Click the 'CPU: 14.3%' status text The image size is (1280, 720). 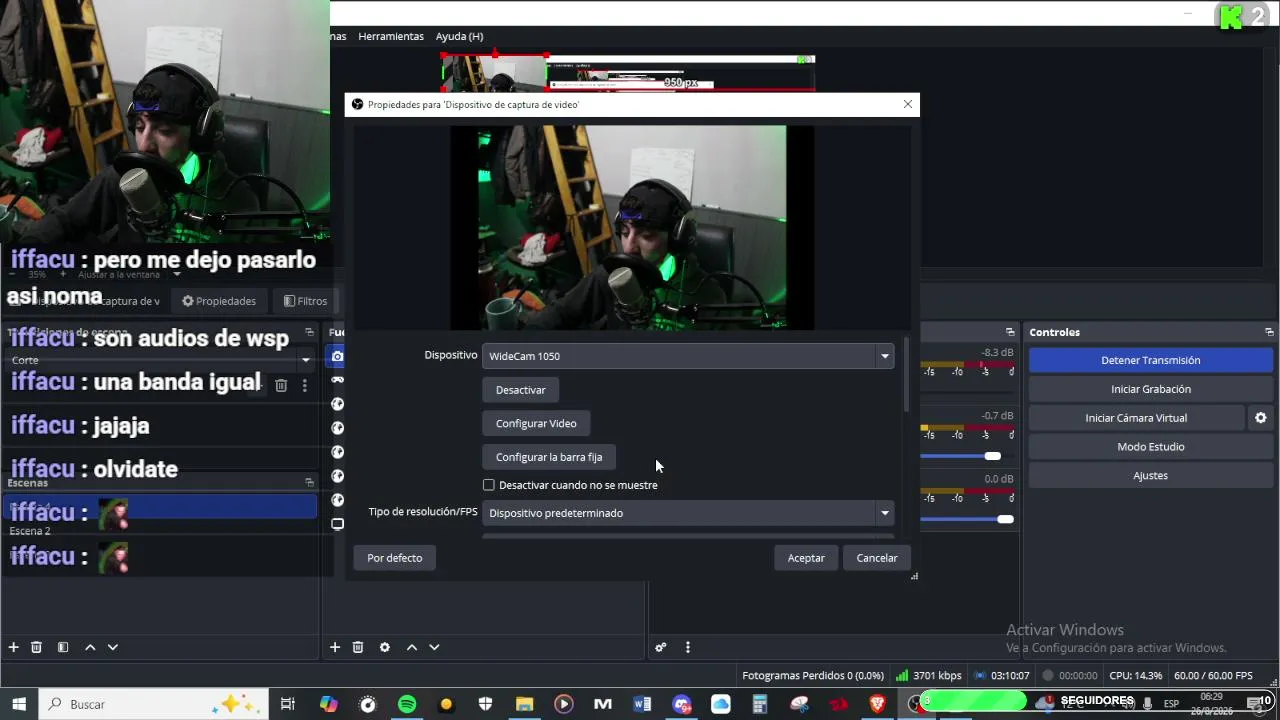coord(1136,676)
